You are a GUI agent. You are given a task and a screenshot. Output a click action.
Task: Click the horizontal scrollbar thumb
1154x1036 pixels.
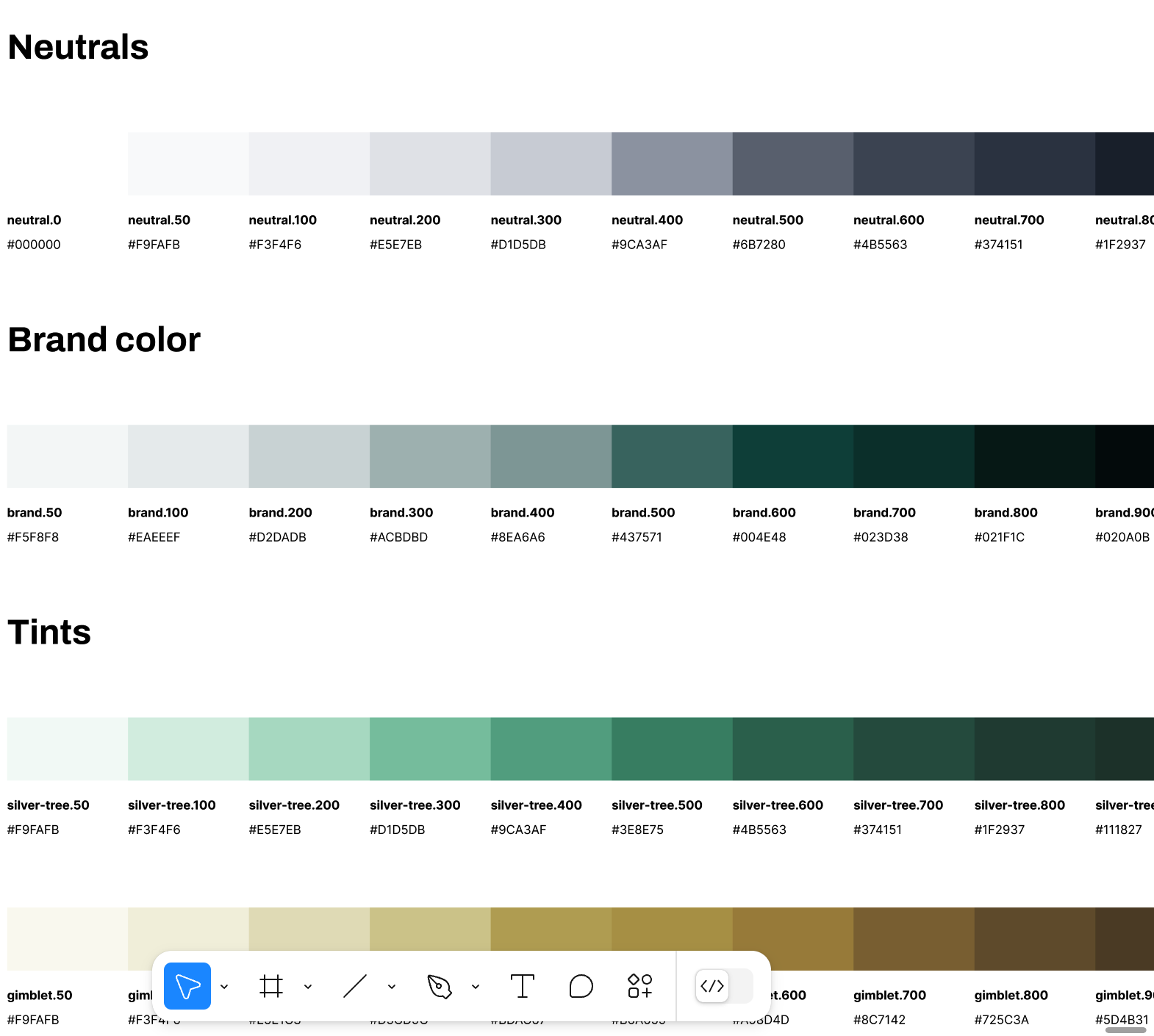[1125, 1030]
